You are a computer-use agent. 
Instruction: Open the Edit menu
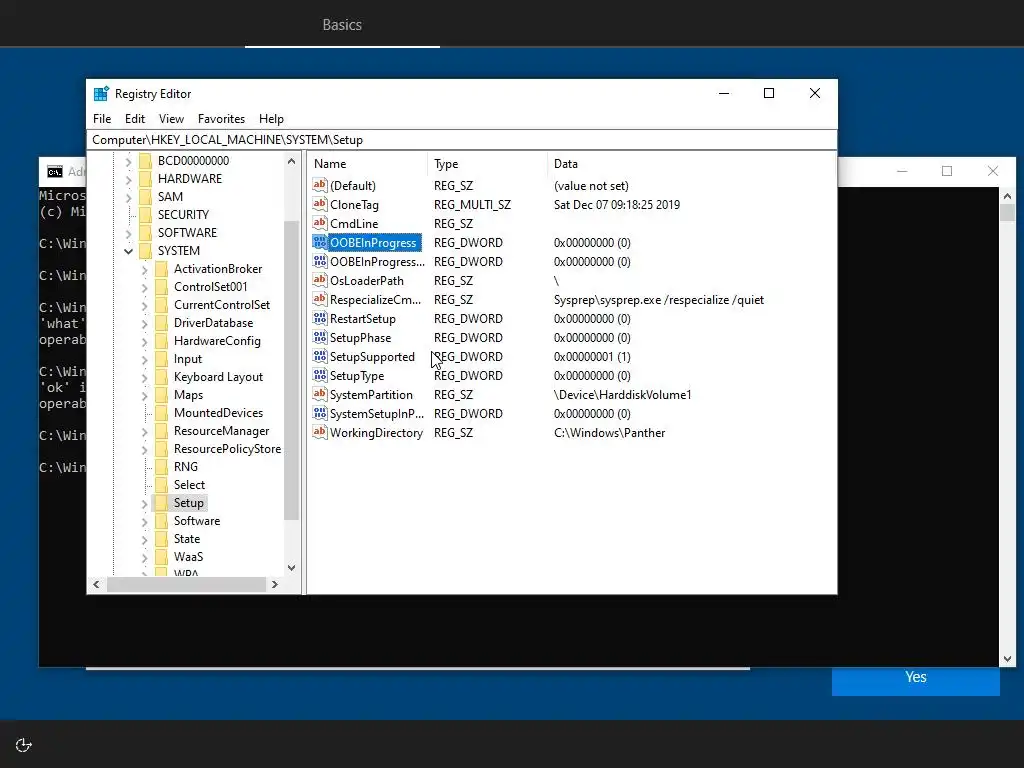[135, 119]
